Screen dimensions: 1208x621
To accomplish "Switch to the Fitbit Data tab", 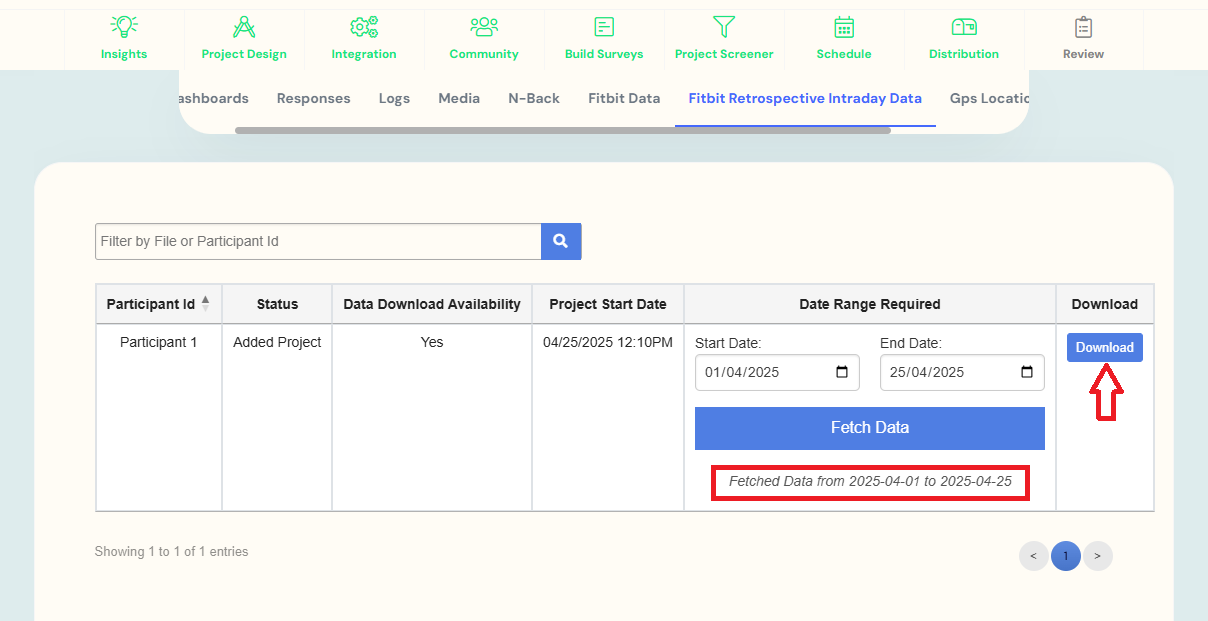I will click(x=624, y=98).
